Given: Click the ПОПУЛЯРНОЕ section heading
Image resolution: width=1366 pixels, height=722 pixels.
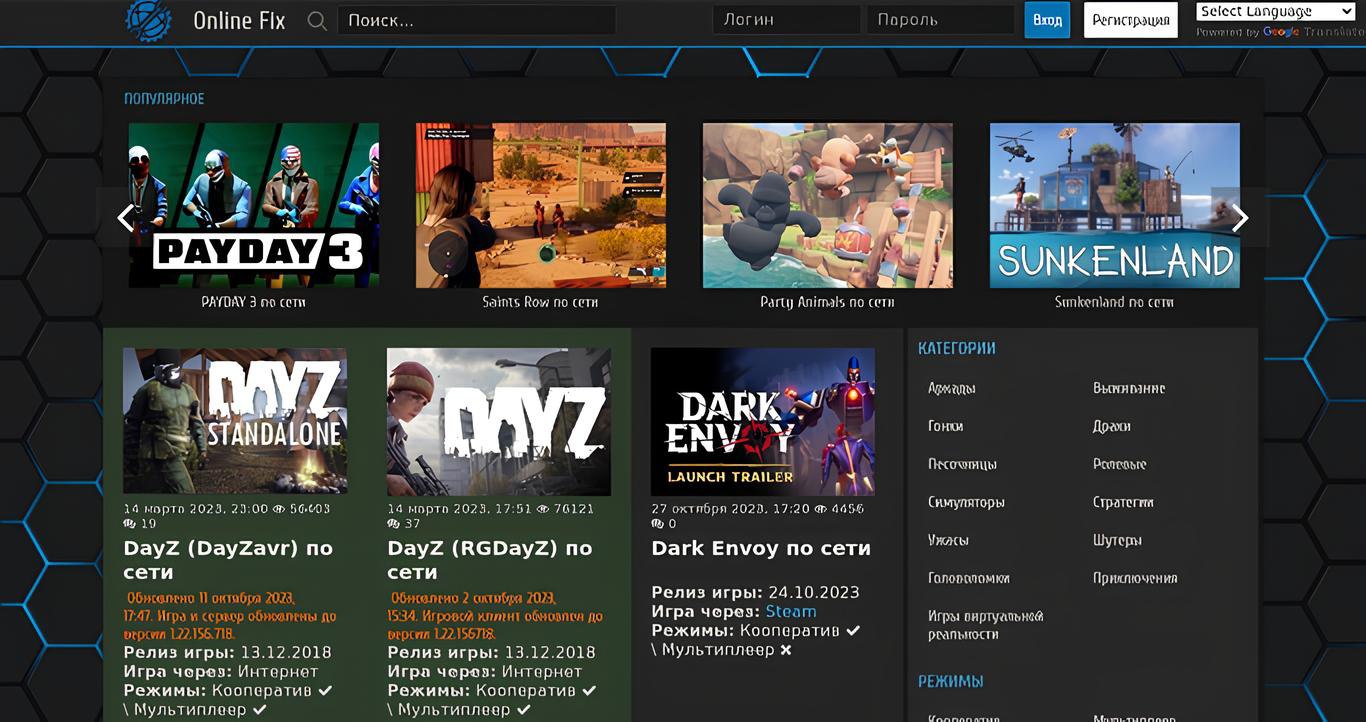Looking at the screenshot, I should coord(164,99).
